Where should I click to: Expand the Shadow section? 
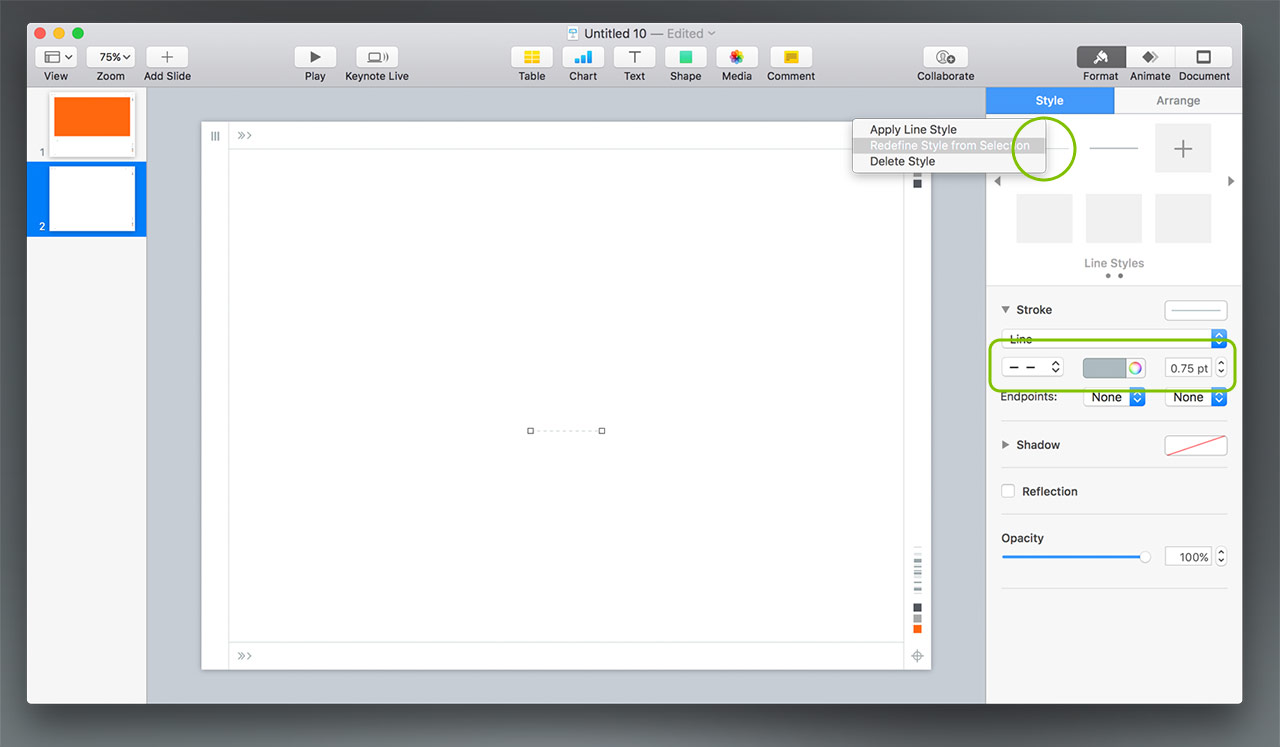click(x=1006, y=445)
